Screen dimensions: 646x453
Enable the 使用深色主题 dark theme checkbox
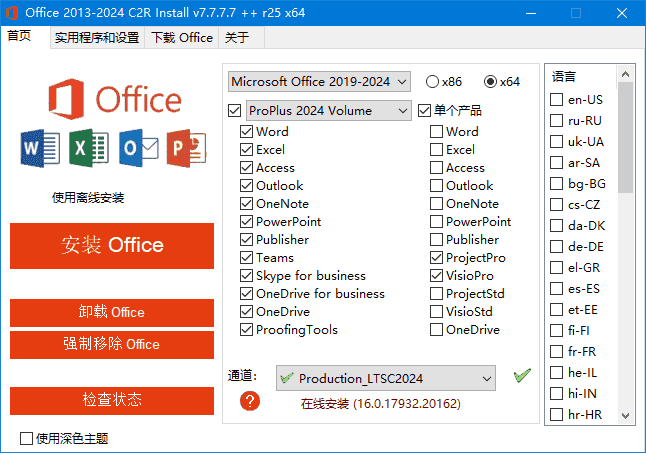pos(26,438)
